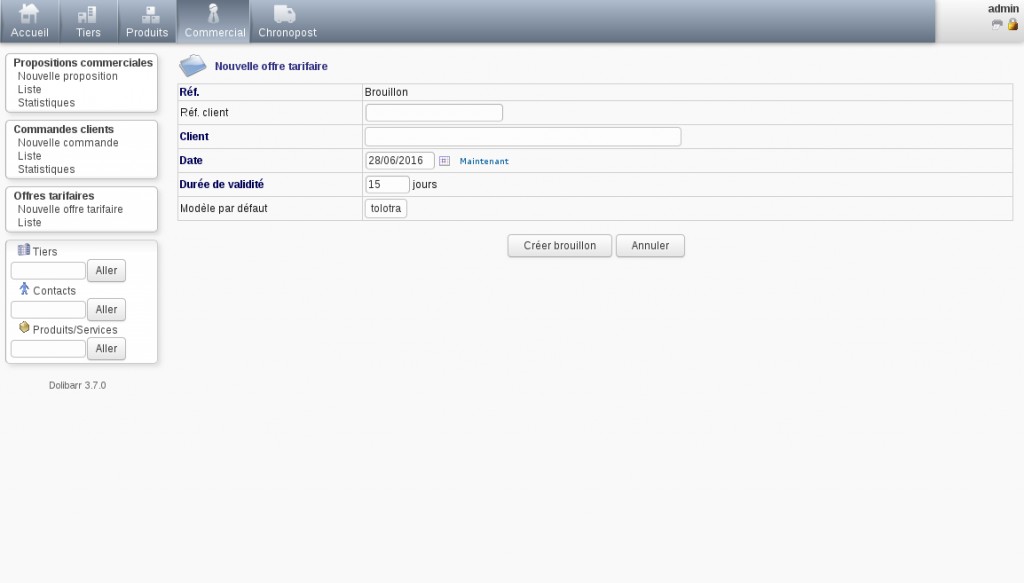Click the Tiers building icon in sidebar
Image resolution: width=1024 pixels, height=583 pixels.
pos(24,250)
